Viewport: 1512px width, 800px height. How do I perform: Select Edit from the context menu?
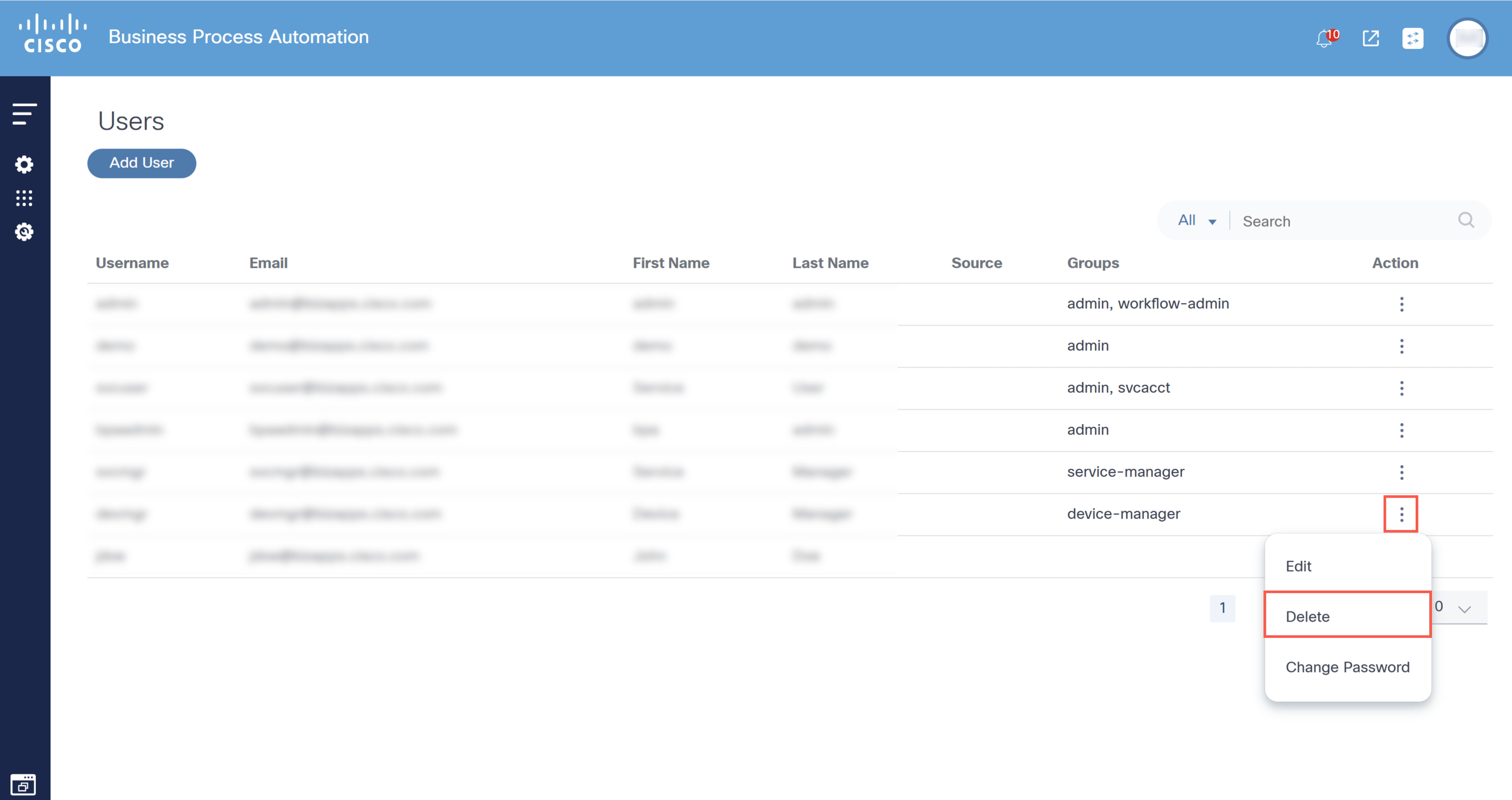point(1298,566)
